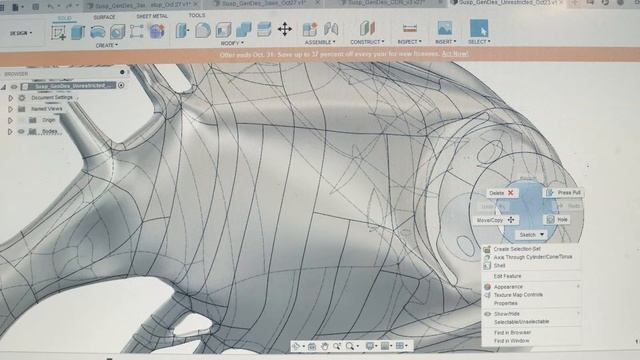This screenshot has height=360, width=640.
Task: Open the Insert dropdown menu
Action: point(445,42)
